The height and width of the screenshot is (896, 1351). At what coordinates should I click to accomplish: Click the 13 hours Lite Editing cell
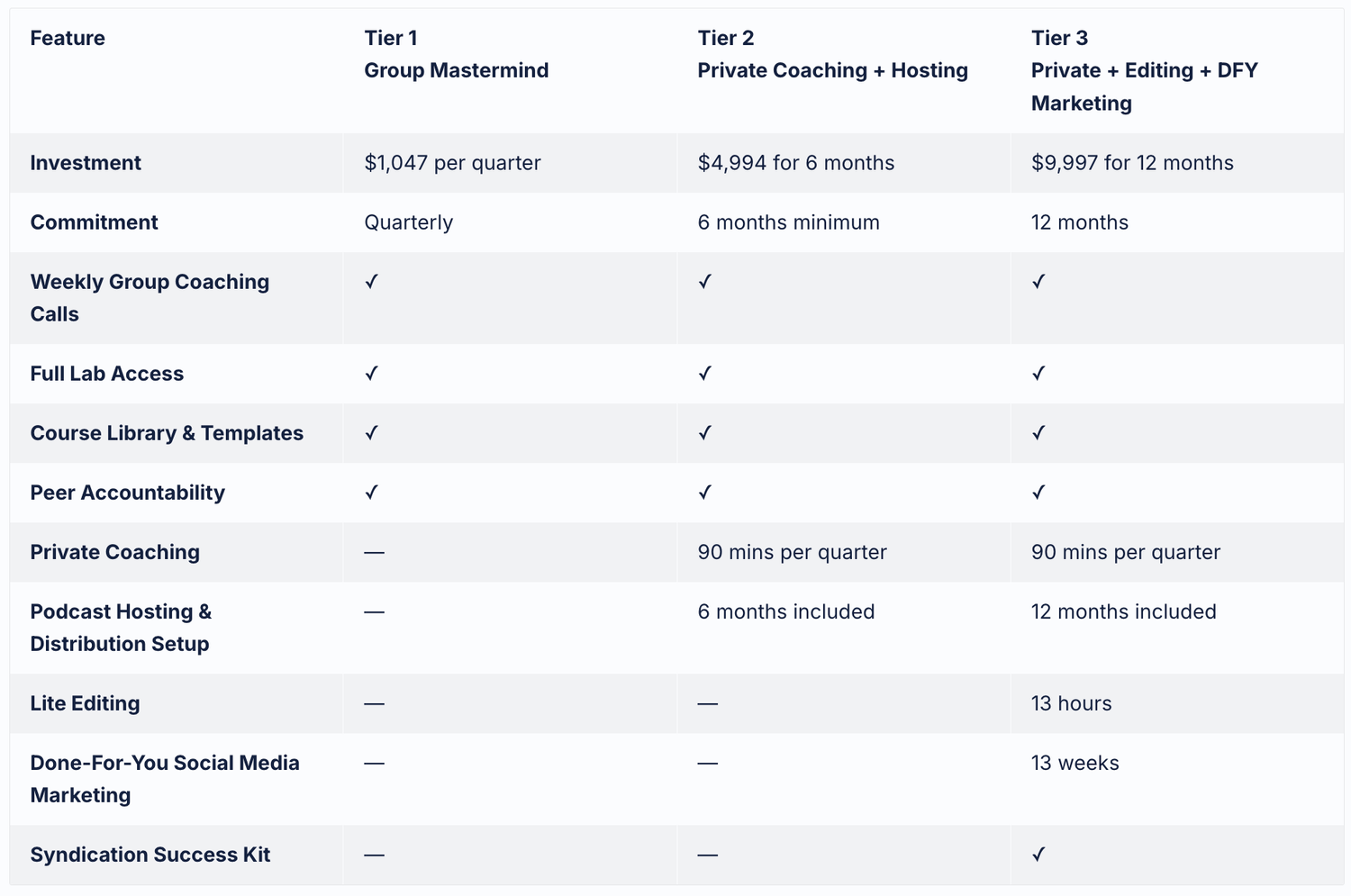[1071, 703]
